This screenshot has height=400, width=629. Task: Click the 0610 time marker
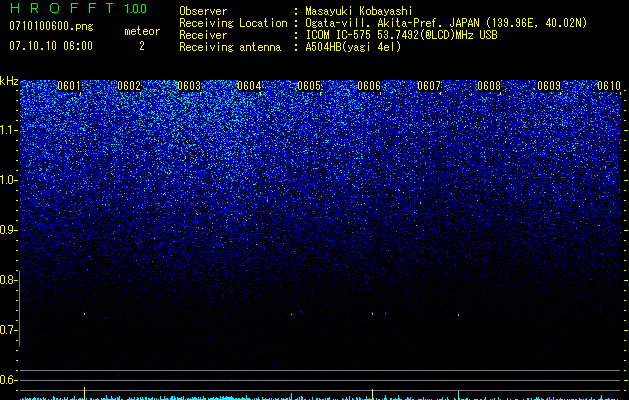(x=609, y=86)
